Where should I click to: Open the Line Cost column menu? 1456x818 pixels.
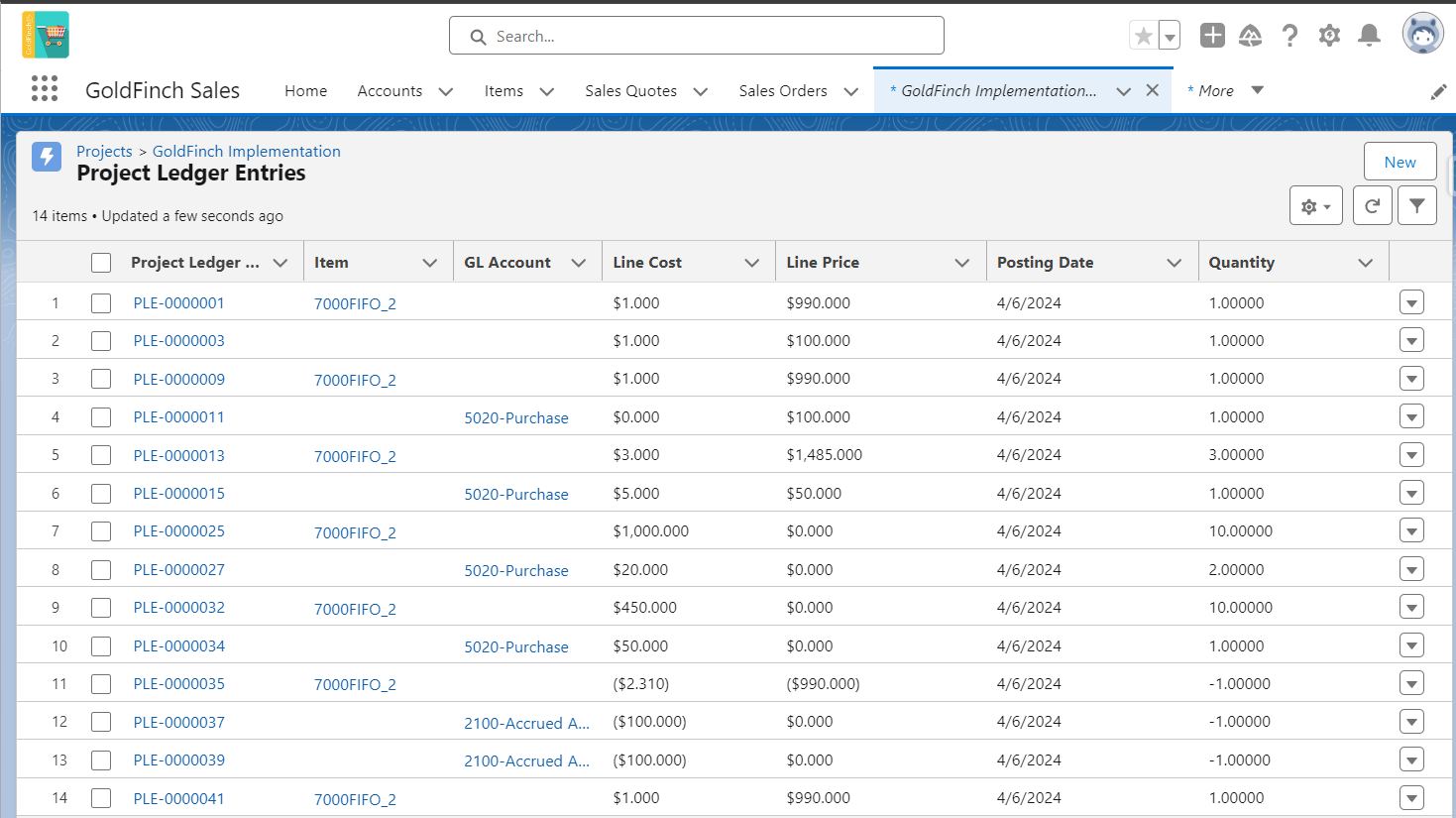coord(752,263)
